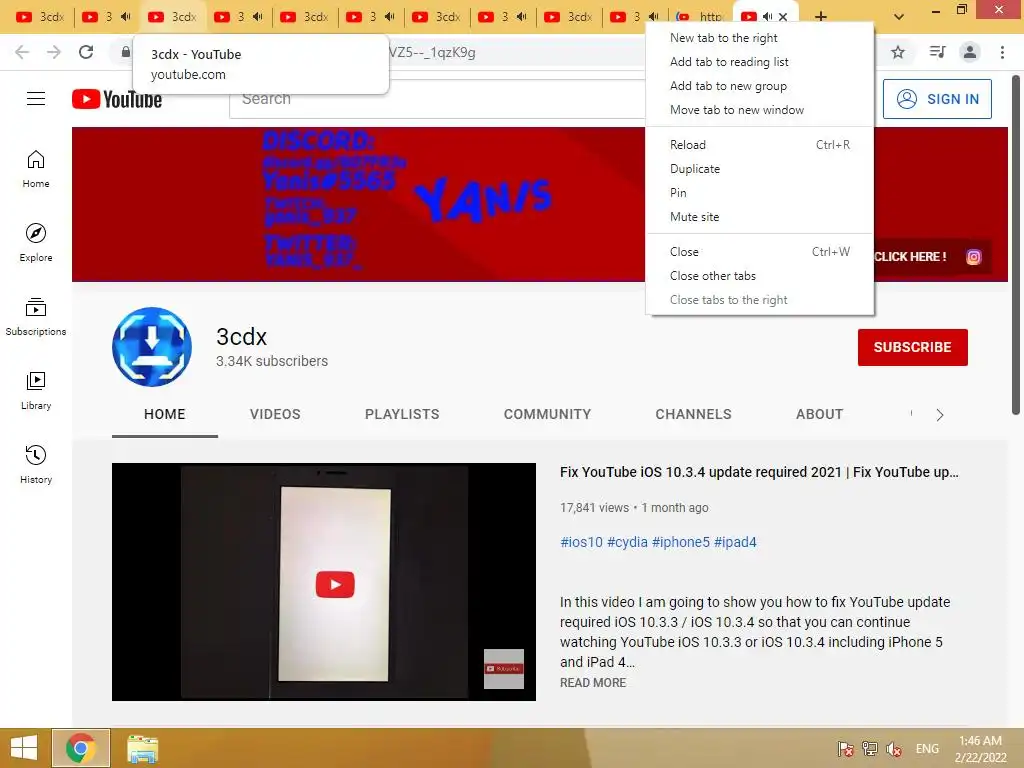Open the Instagram icon on the banner
The height and width of the screenshot is (768, 1024).
pos(973,257)
